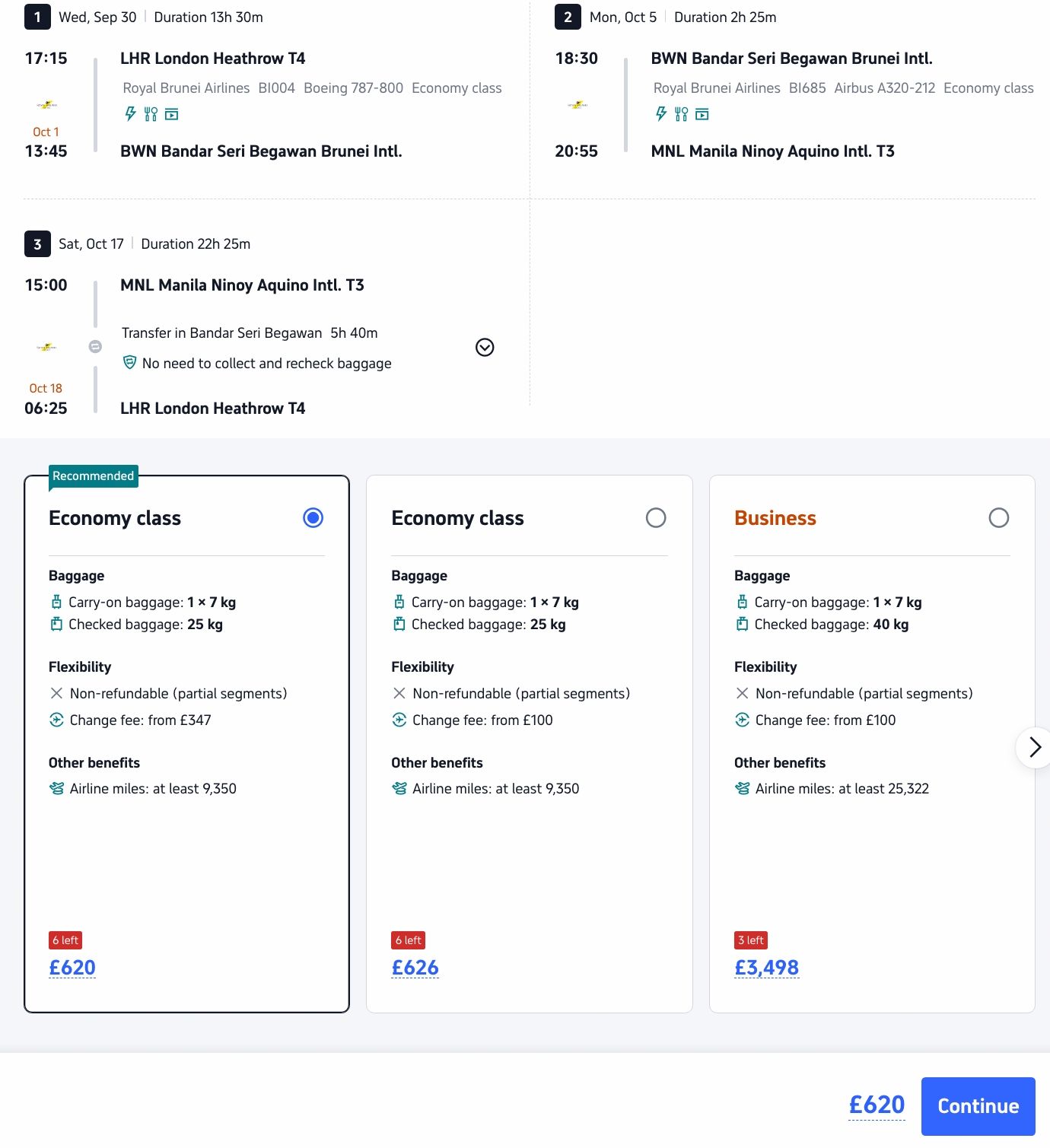Click the Royal Brunei logo on segment 1
The width and height of the screenshot is (1050, 1148).
coord(46,105)
